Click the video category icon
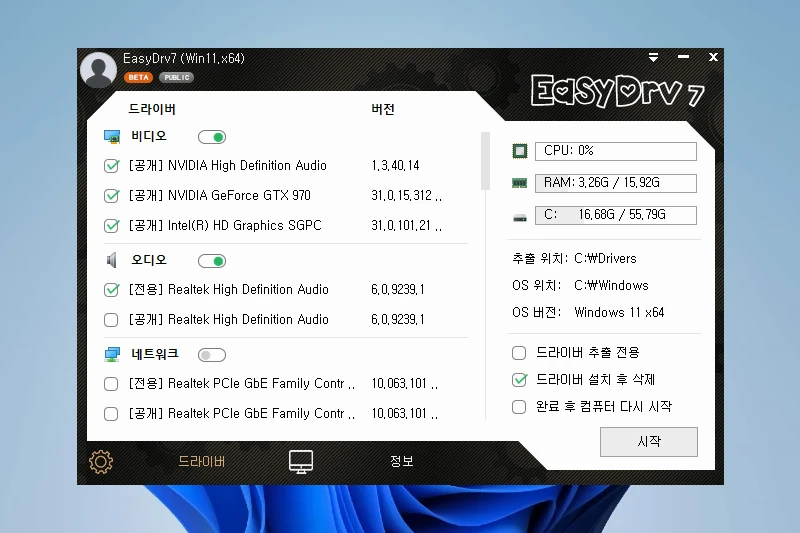The width and height of the screenshot is (800, 533). [x=112, y=137]
